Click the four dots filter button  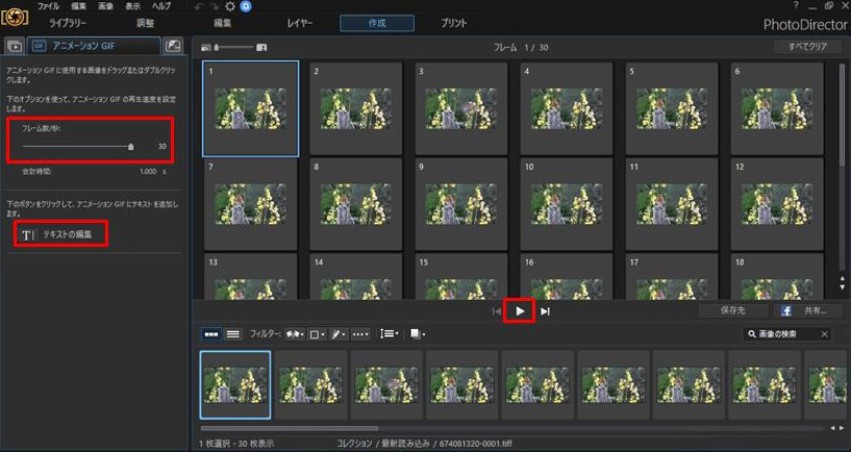tap(360, 335)
